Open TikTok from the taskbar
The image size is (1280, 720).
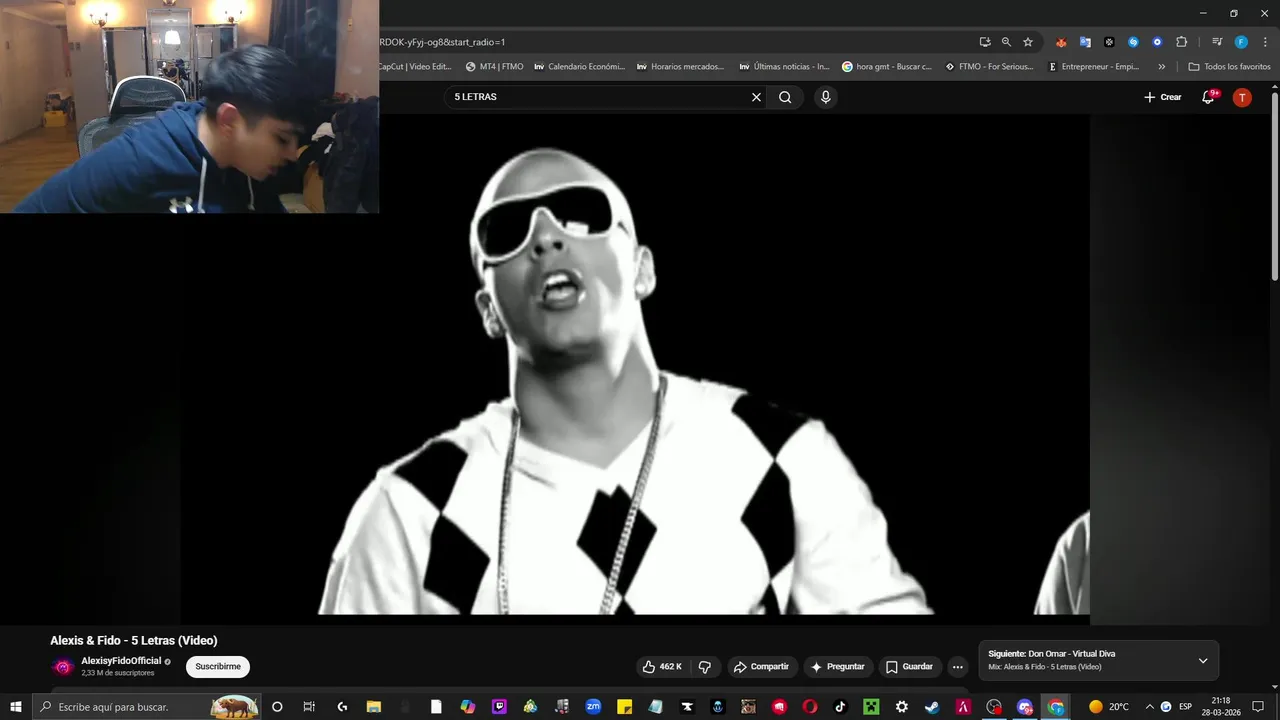840,707
